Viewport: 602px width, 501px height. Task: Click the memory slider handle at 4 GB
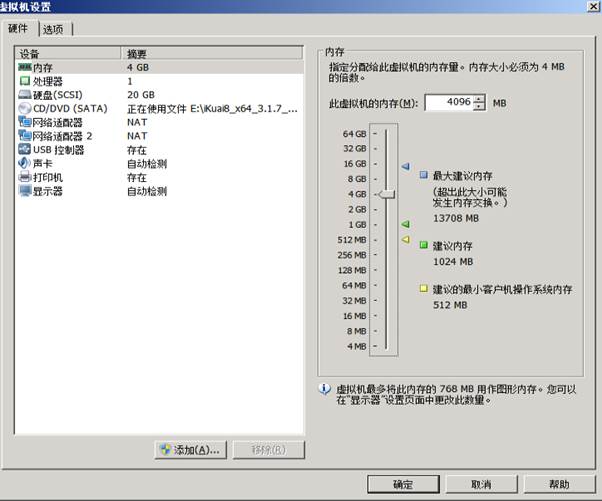point(386,194)
